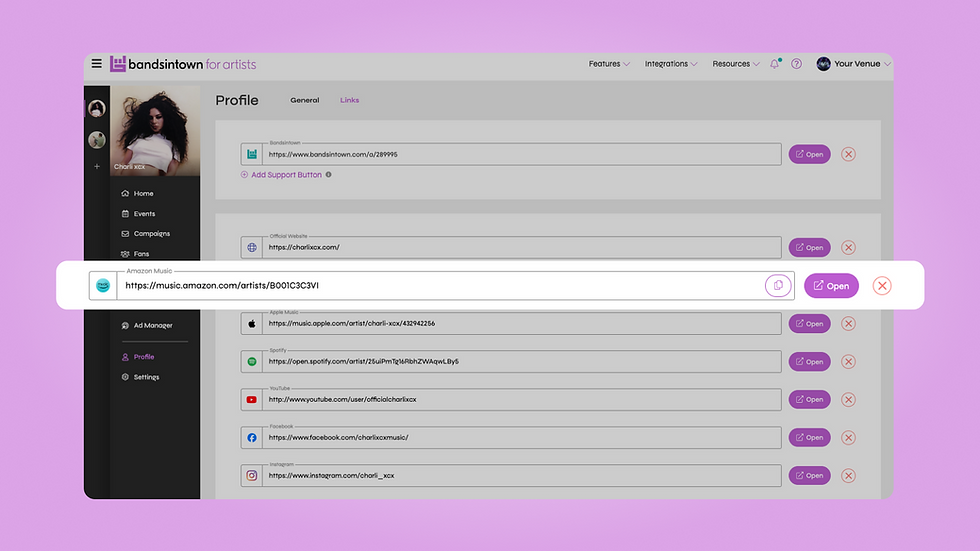Click into the Amazon Music URL field
Image resolution: width=980 pixels, height=551 pixels.
coord(440,285)
